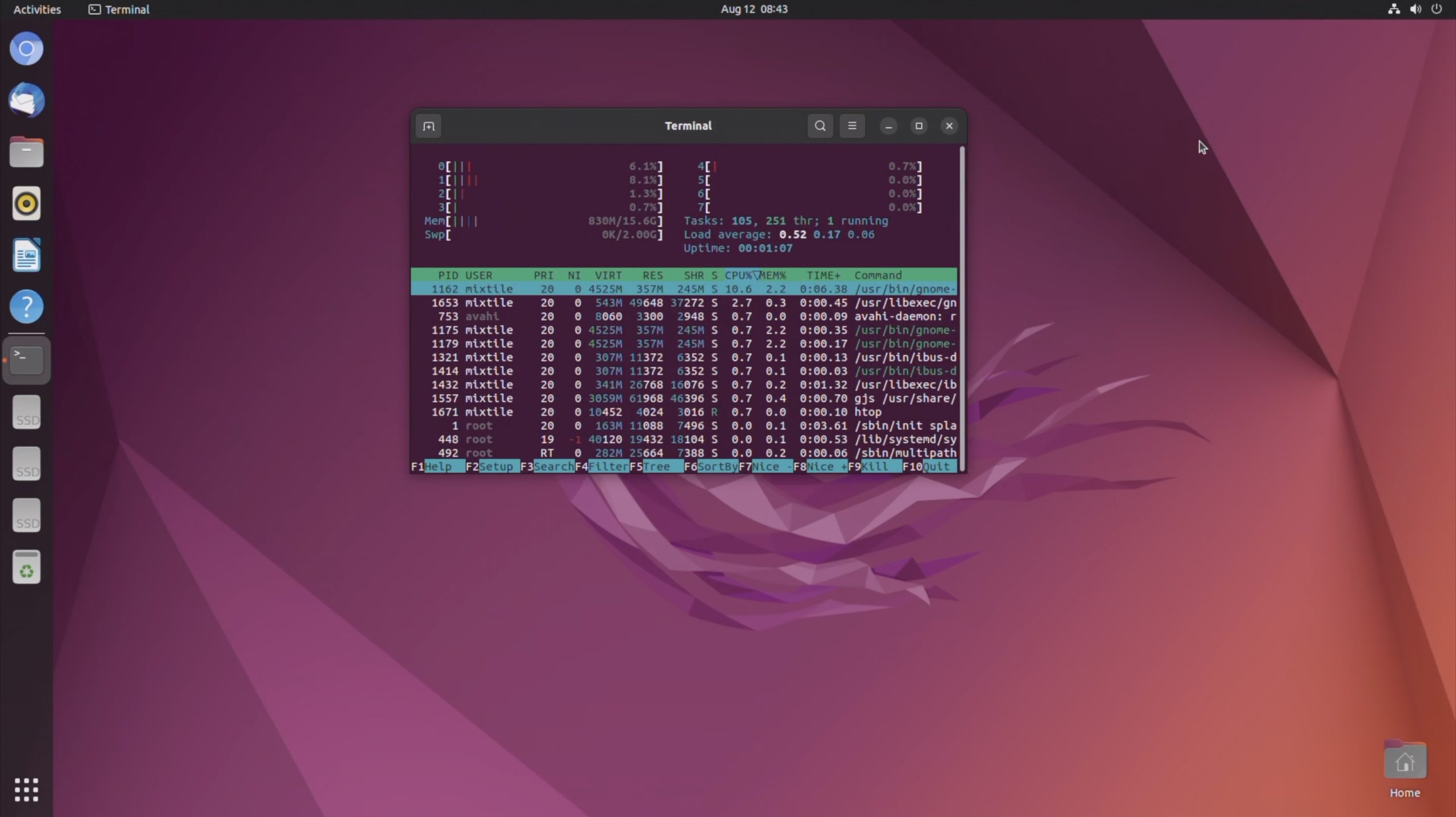Open Thunderbird mail from the dock
The height and width of the screenshot is (817, 1456).
click(x=26, y=101)
